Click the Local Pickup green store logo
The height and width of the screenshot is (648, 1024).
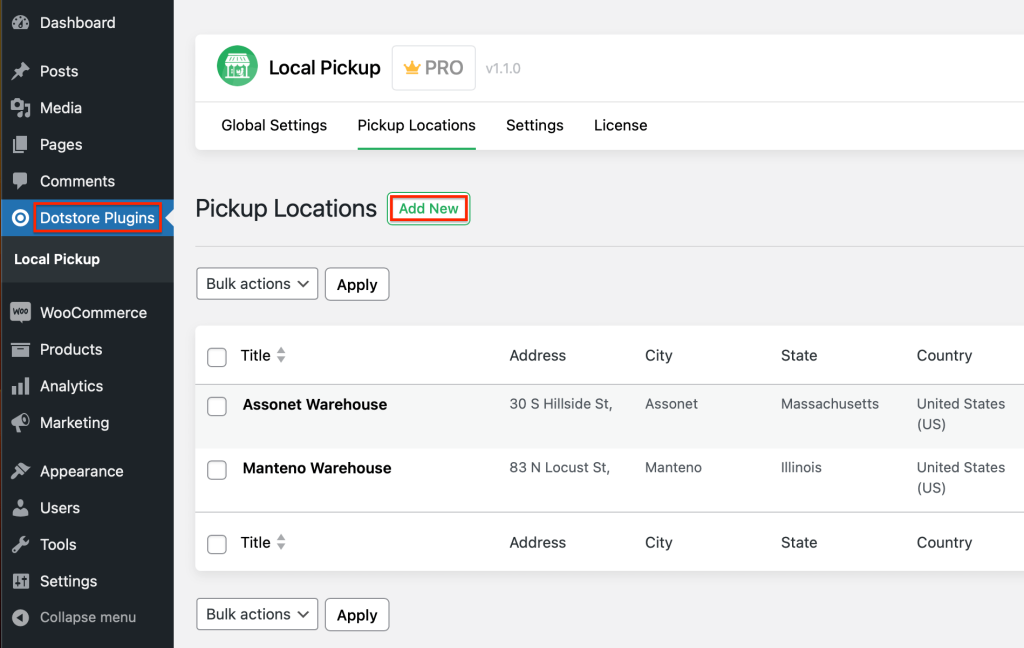[x=237, y=68]
